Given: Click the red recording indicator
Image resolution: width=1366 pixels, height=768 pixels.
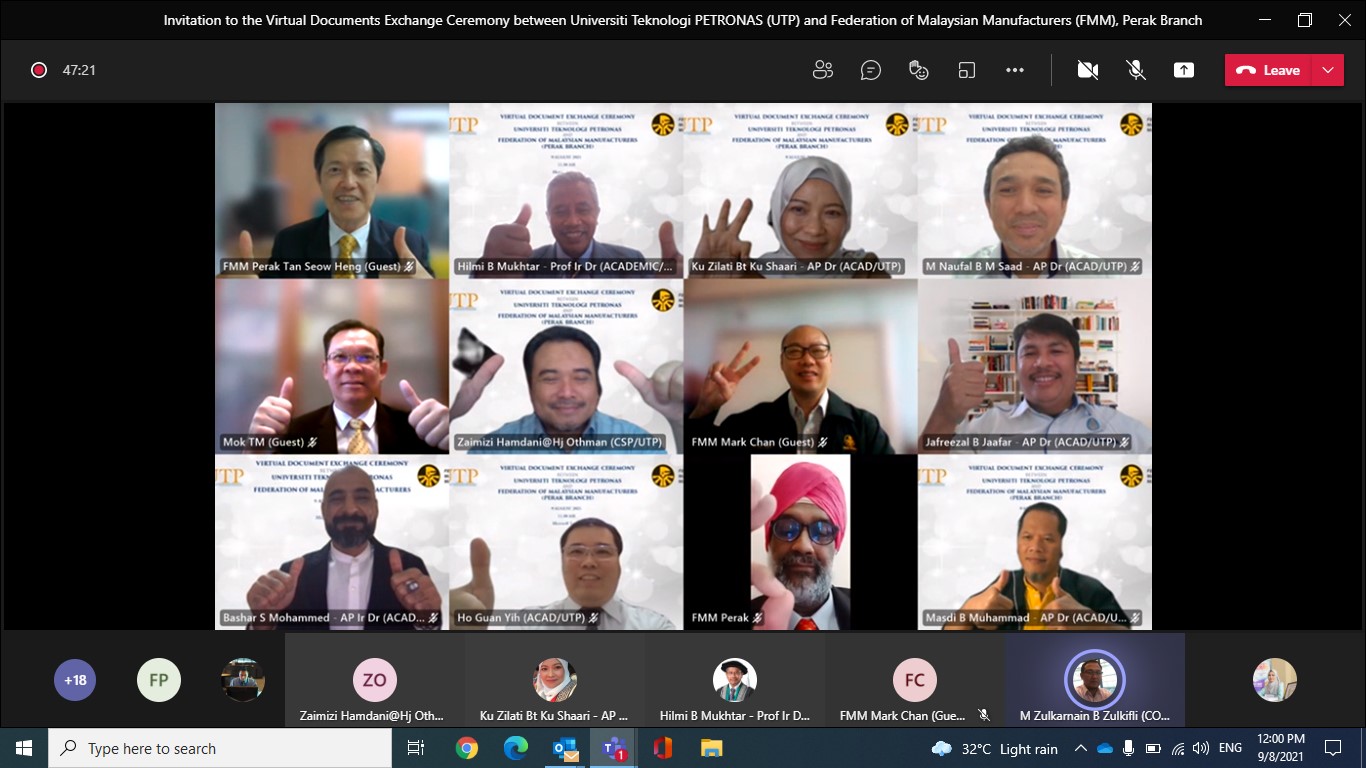Looking at the screenshot, I should click(x=39, y=70).
